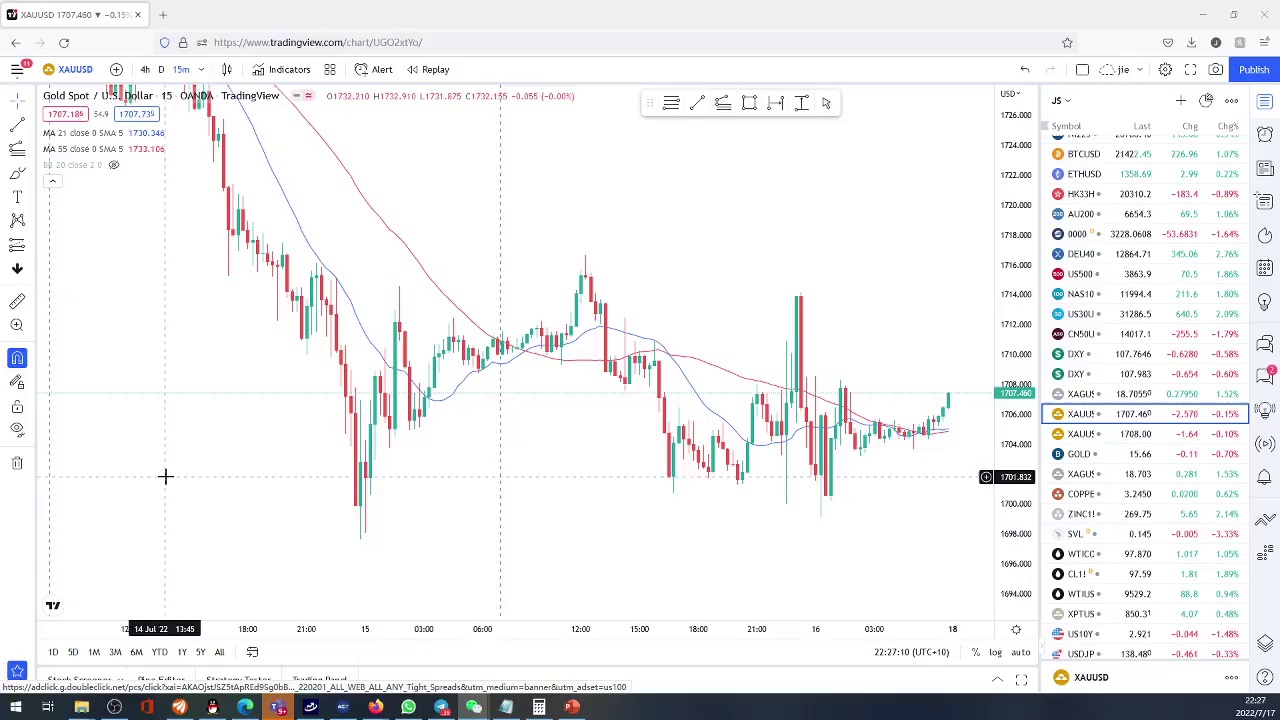Open the JS watchlist name dropdown

(1061, 100)
